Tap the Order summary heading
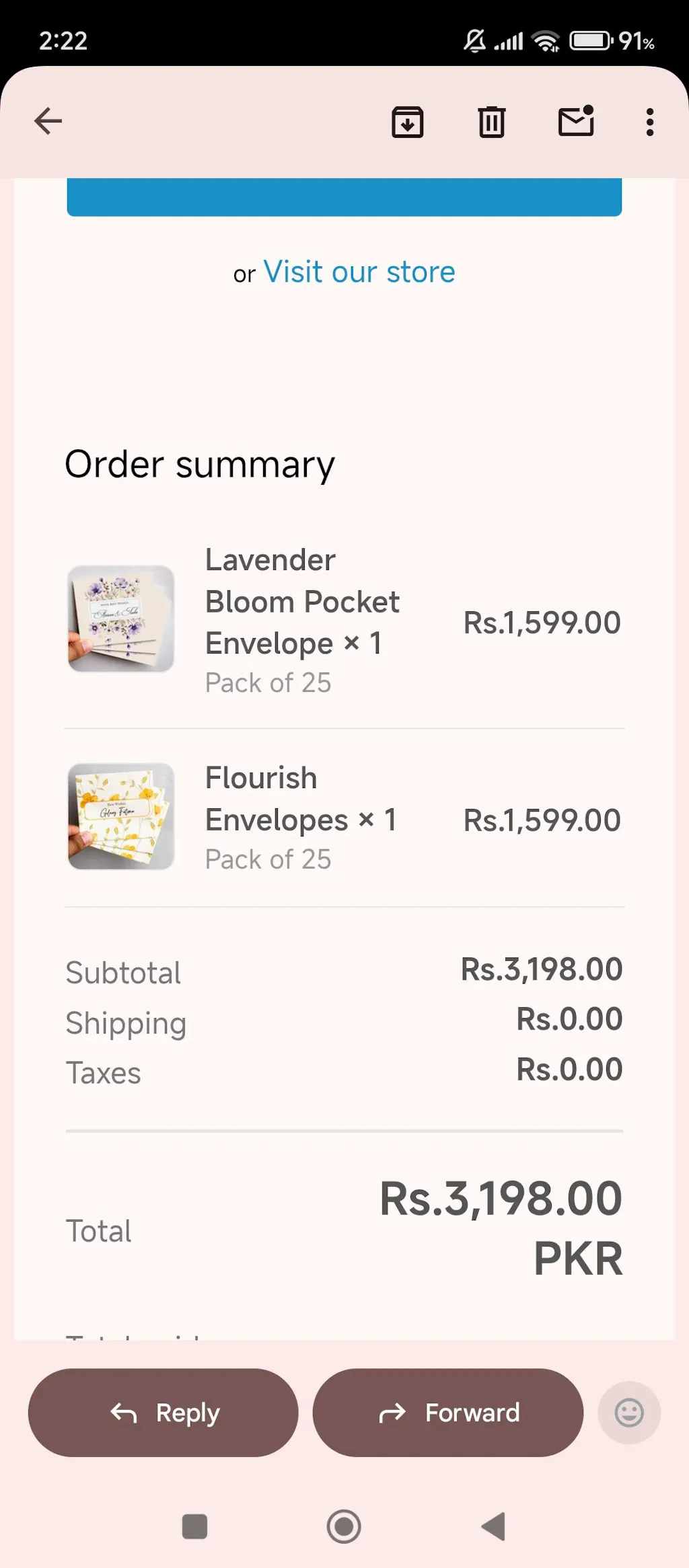Viewport: 689px width, 1568px height. 200,465
